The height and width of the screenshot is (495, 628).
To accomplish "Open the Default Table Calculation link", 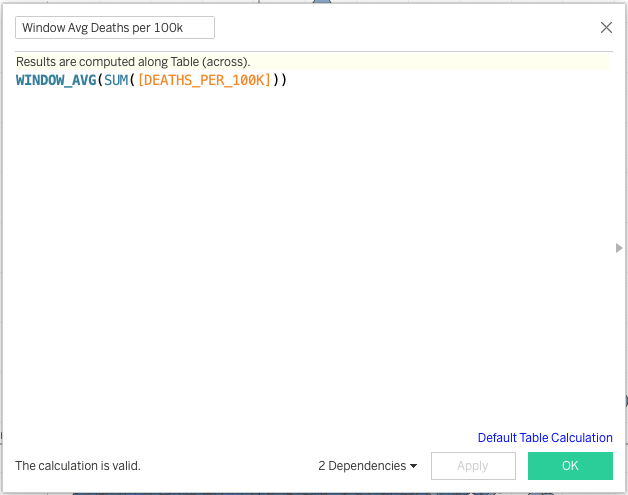I will (x=545, y=438).
